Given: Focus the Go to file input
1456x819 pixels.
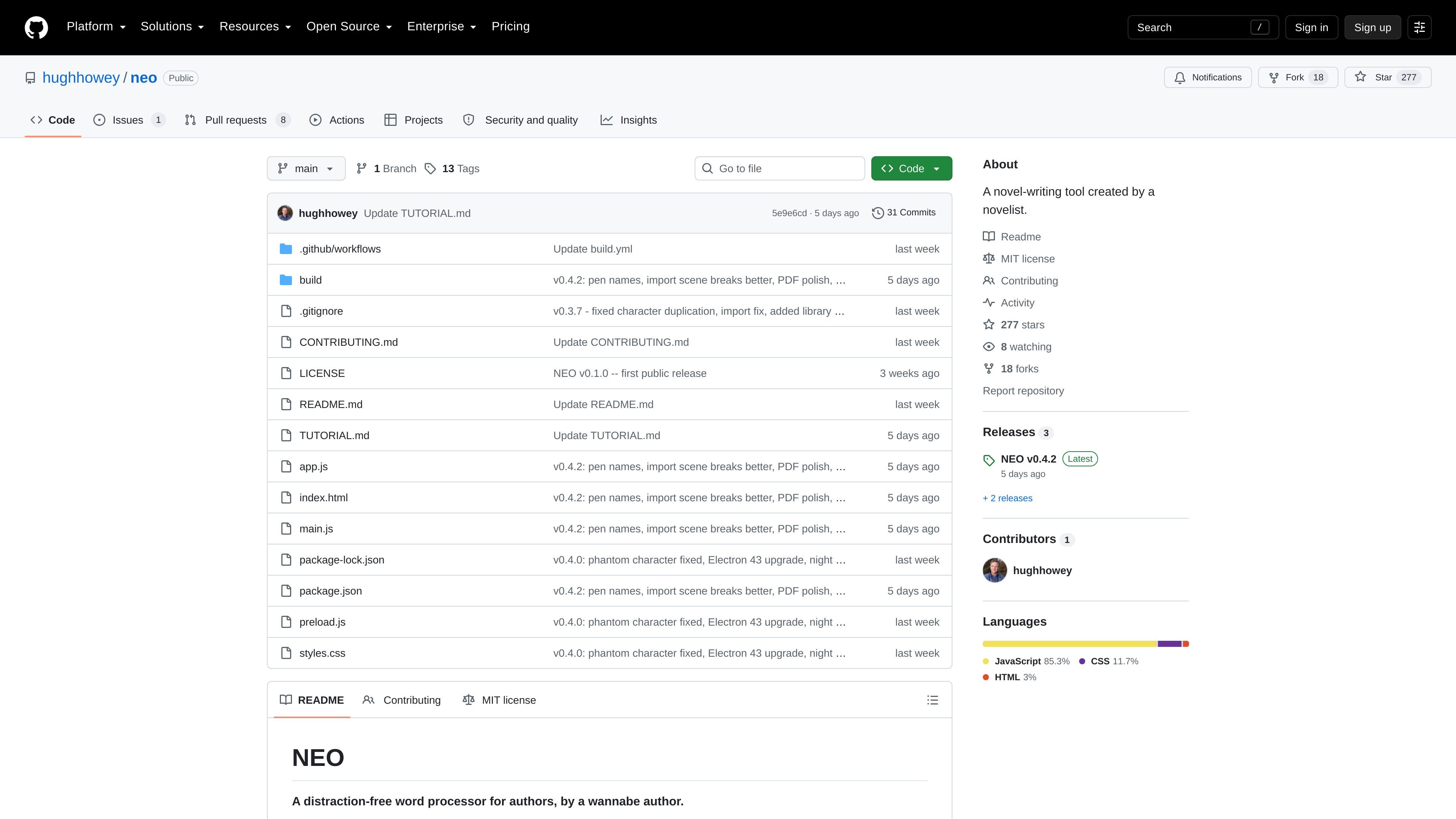Looking at the screenshot, I should (x=780, y=168).
